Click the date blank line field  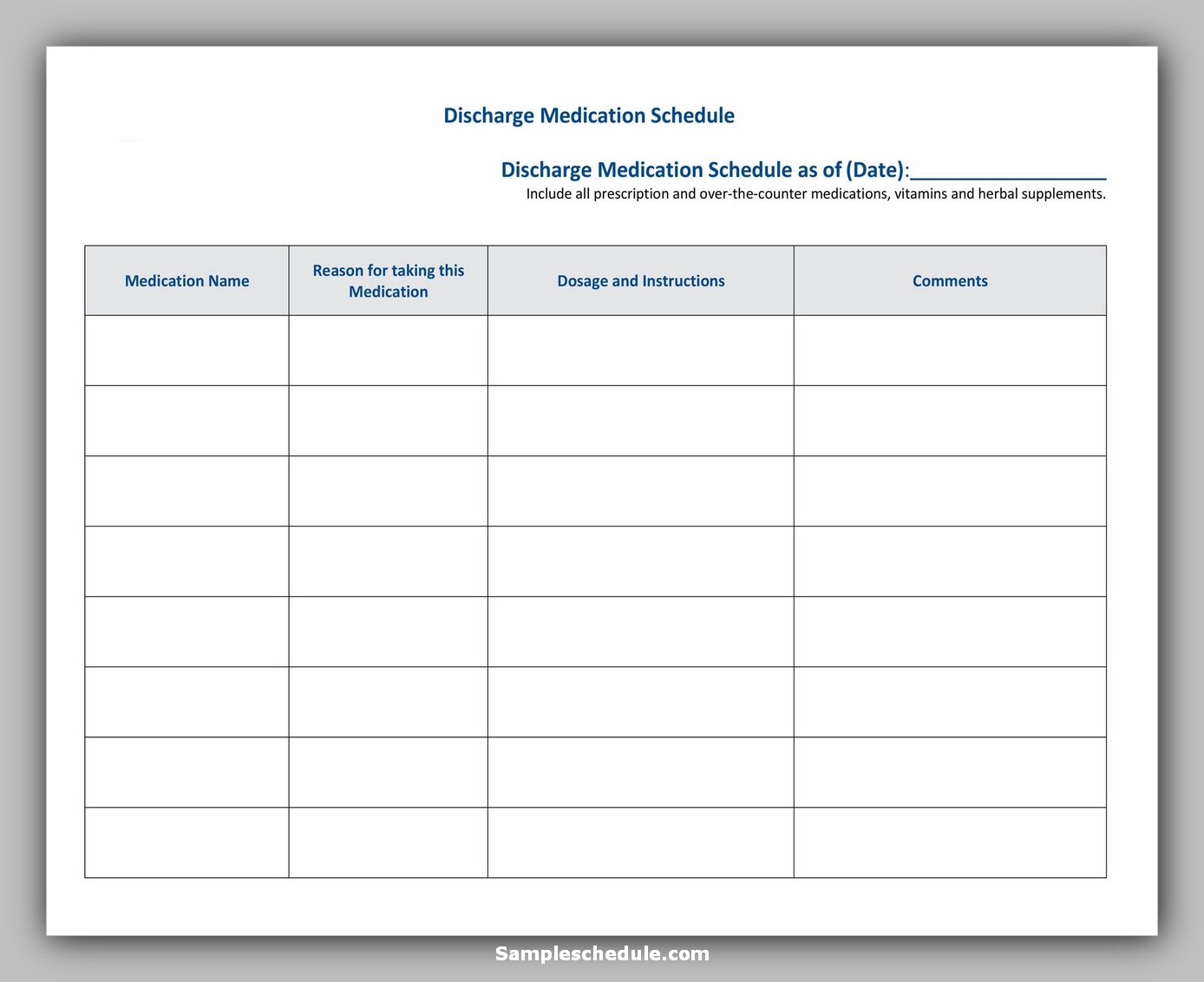1008,171
